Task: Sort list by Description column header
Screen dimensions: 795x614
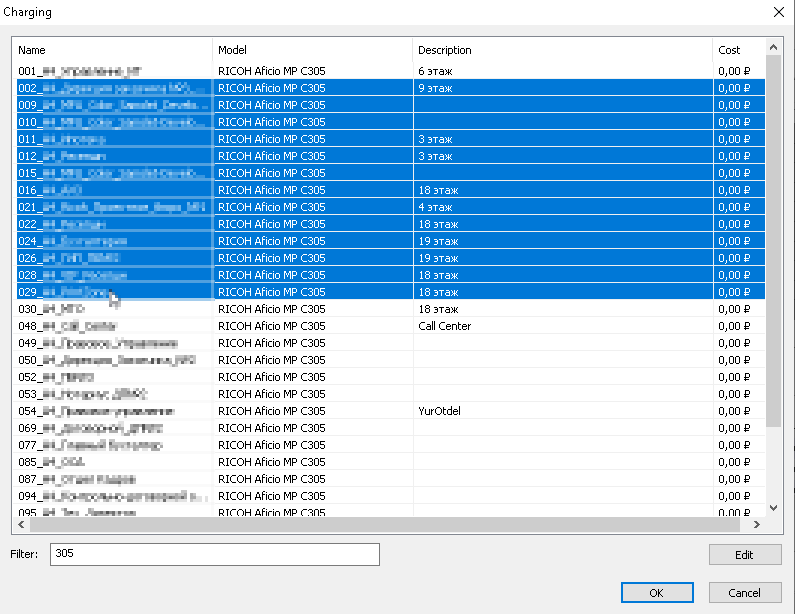Action: [562, 50]
